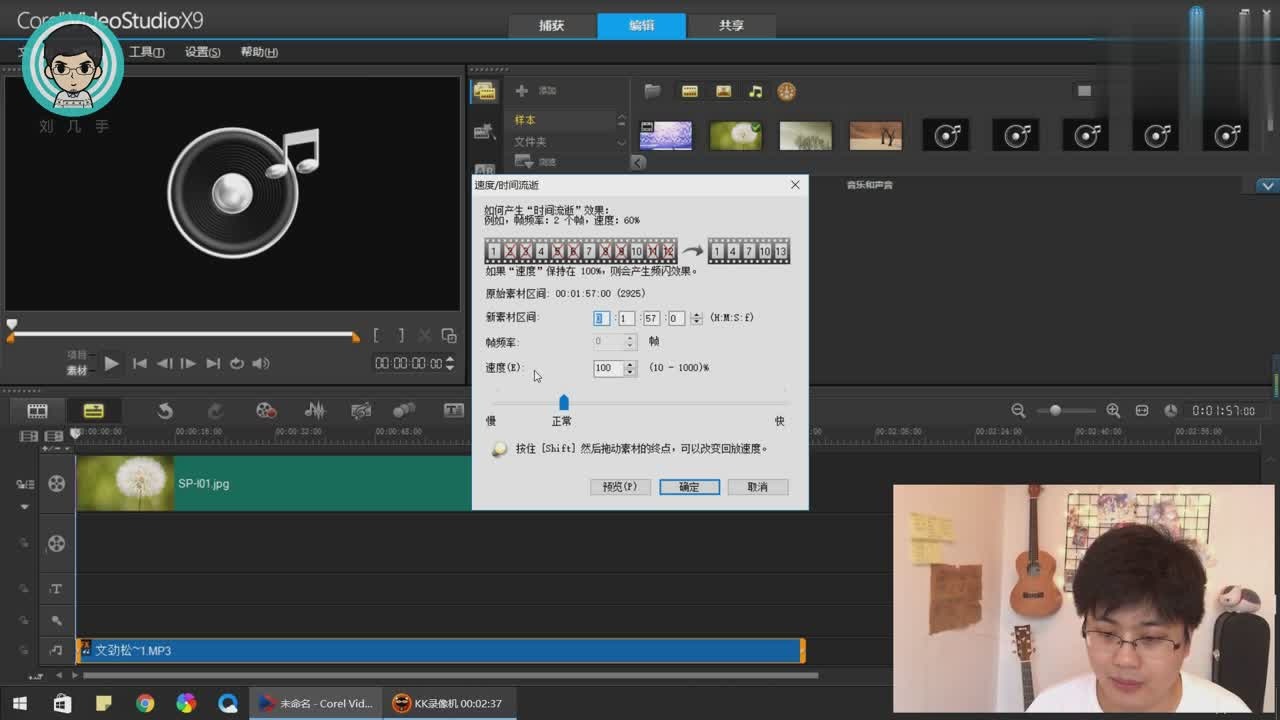
Task: Open the sound mixer icon
Action: (x=315, y=410)
